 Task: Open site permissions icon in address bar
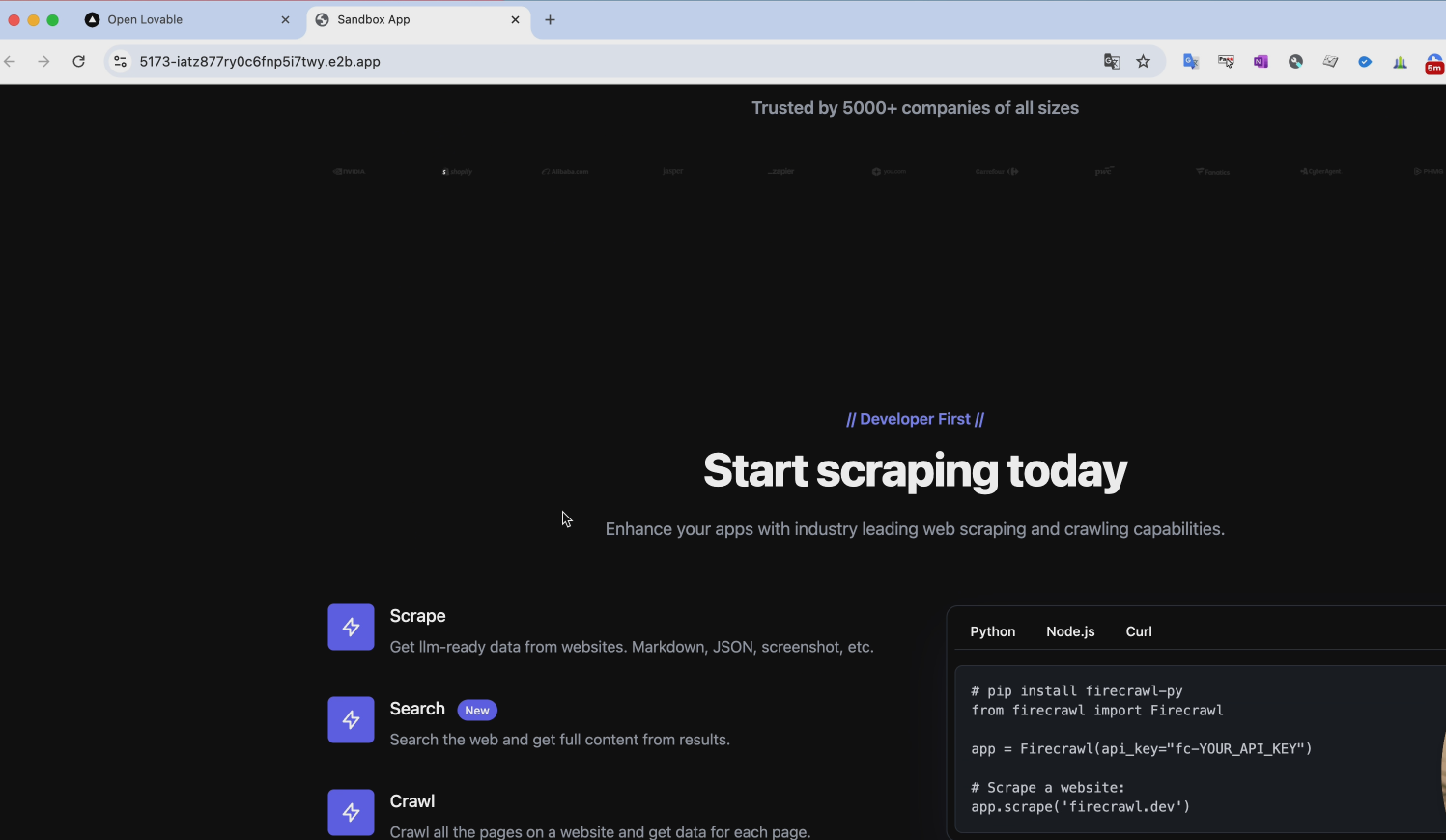(x=120, y=61)
